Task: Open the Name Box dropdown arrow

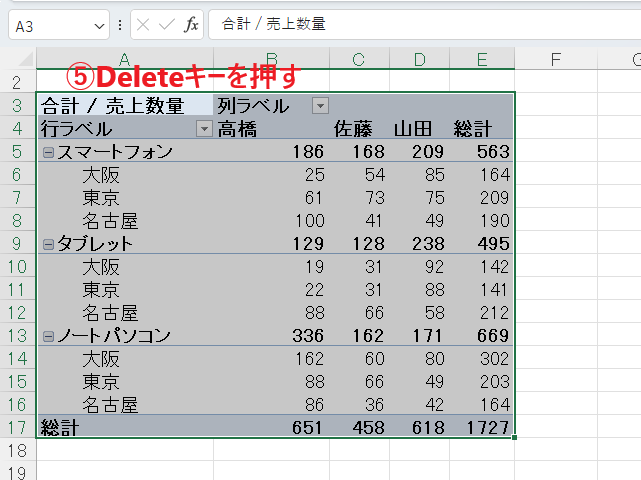Action: (99, 27)
